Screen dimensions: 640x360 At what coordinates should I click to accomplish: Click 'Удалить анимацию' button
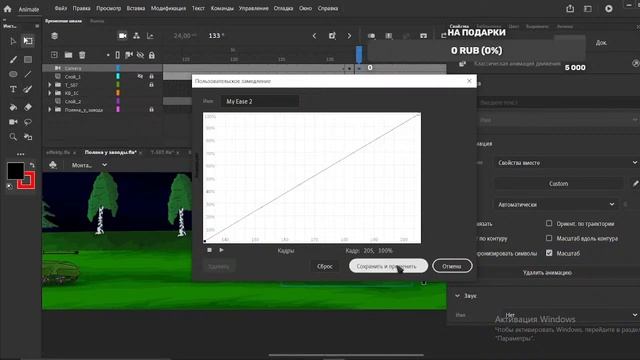[x=547, y=272]
